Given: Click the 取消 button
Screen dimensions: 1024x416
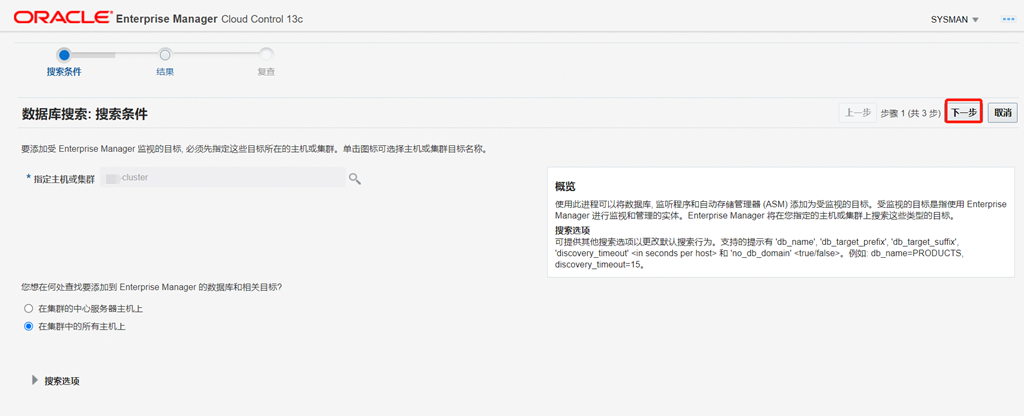Looking at the screenshot, I should [1002, 113].
